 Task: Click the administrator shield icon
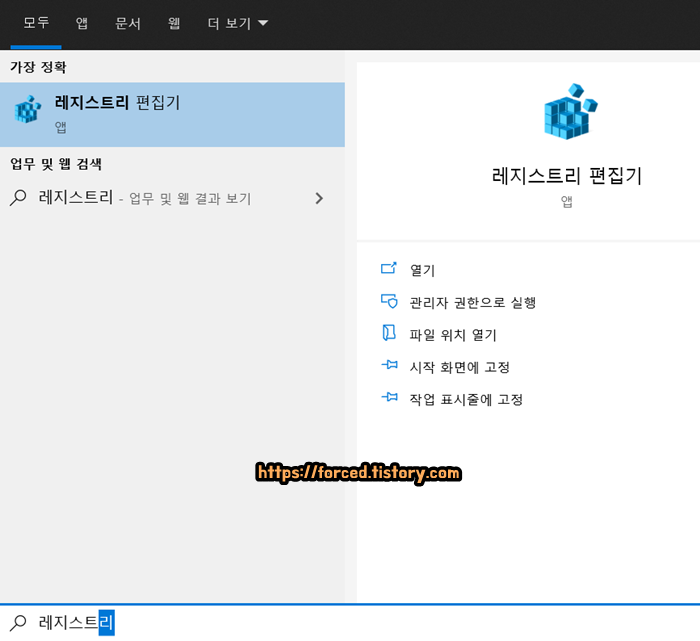[389, 301]
